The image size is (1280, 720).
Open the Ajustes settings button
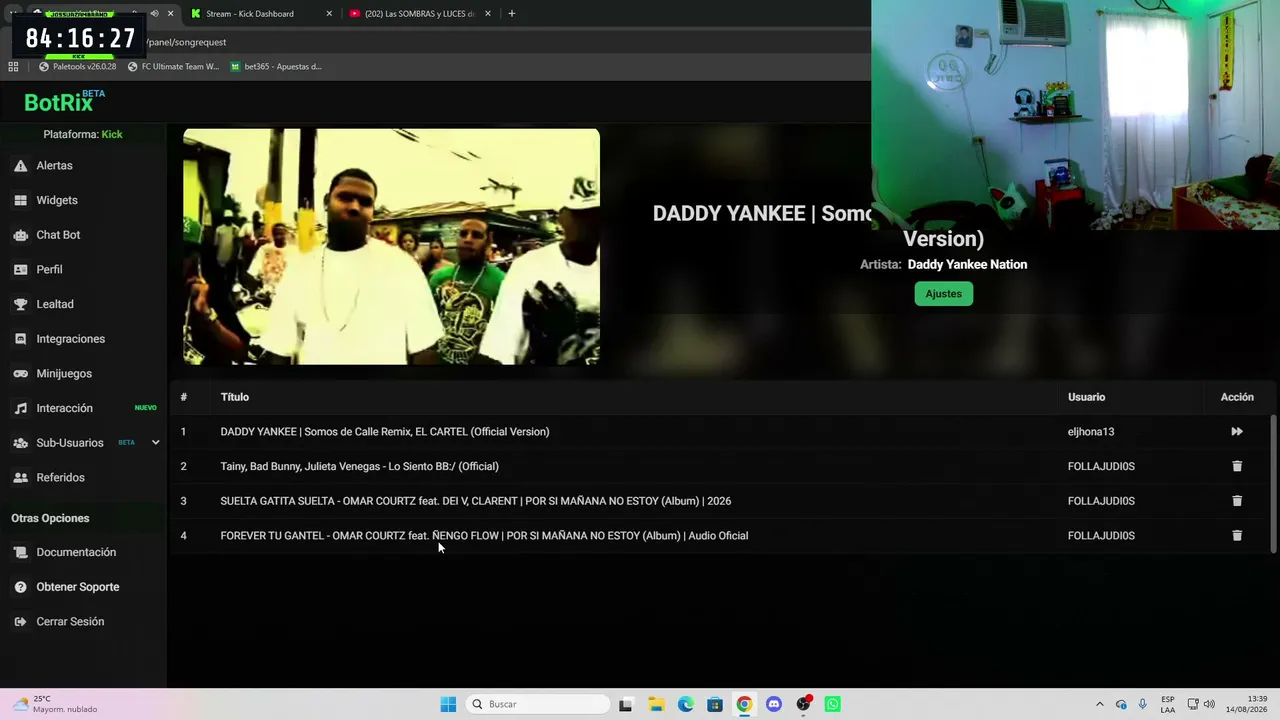(943, 294)
